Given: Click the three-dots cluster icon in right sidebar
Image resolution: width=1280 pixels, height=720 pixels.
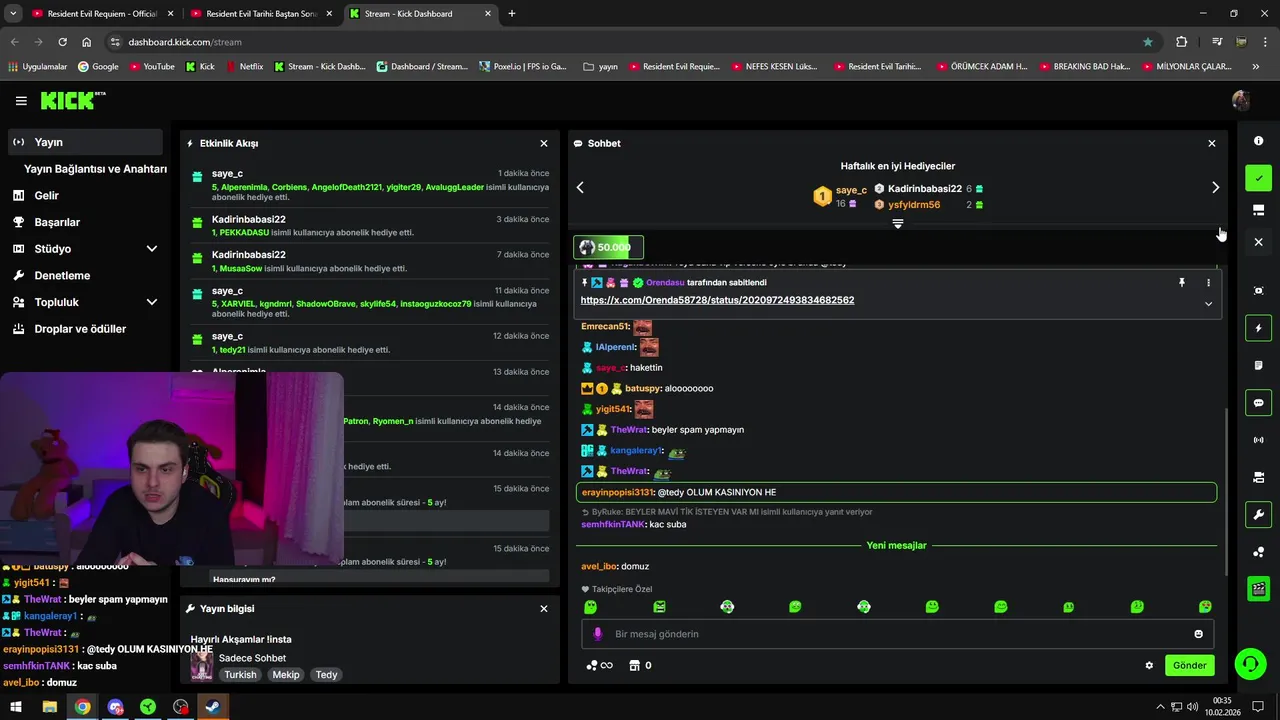Looking at the screenshot, I should (1259, 552).
